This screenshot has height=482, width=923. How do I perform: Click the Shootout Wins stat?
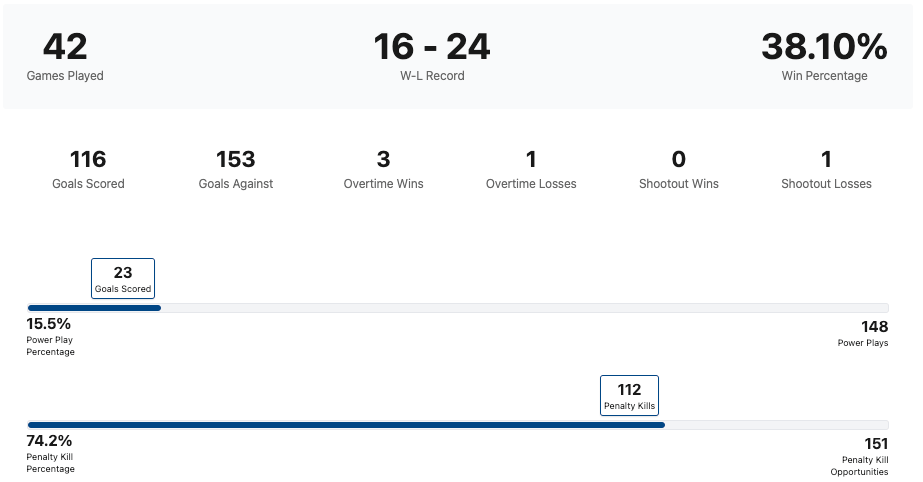(x=679, y=168)
